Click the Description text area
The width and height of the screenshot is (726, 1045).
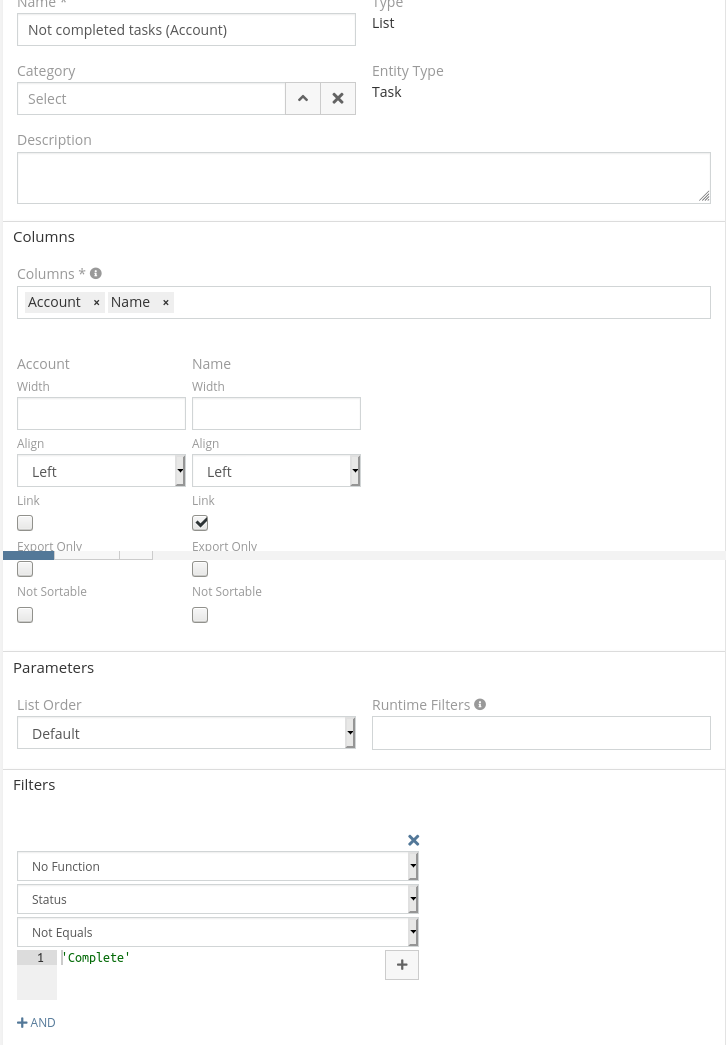363,178
